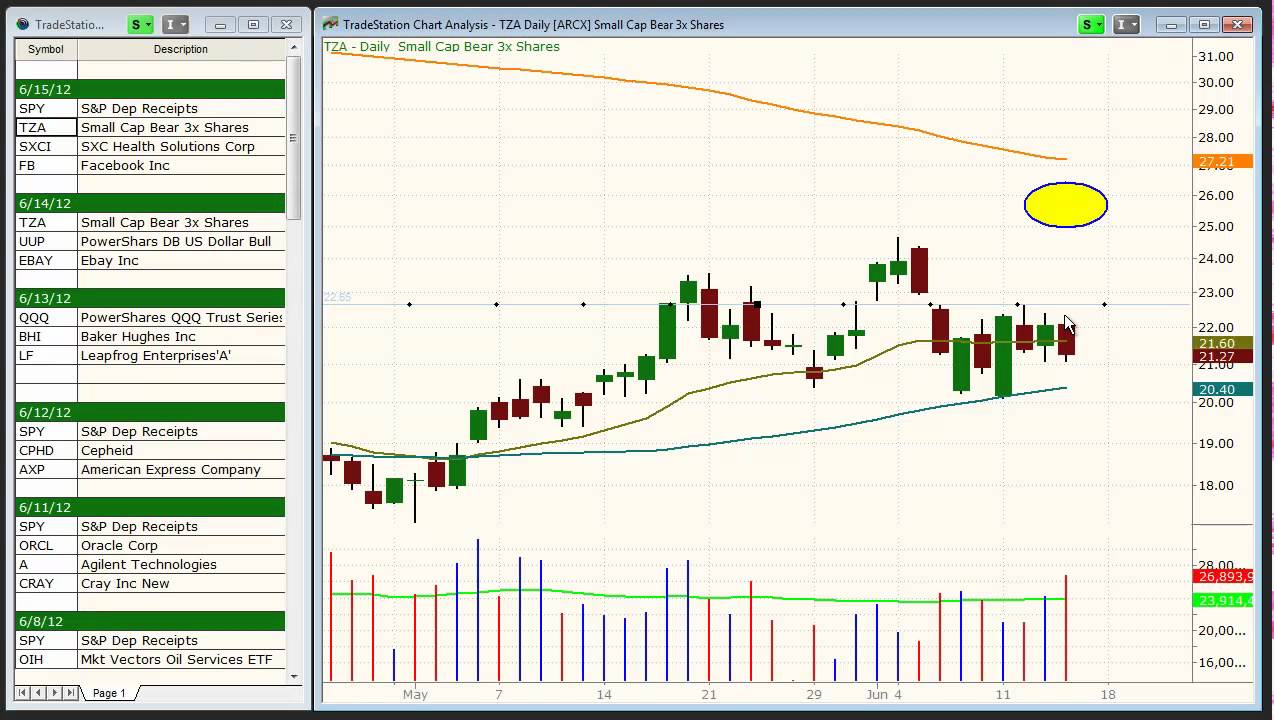Click the green 23,914 volume average label
Image resolution: width=1274 pixels, height=720 pixels.
pos(1223,600)
